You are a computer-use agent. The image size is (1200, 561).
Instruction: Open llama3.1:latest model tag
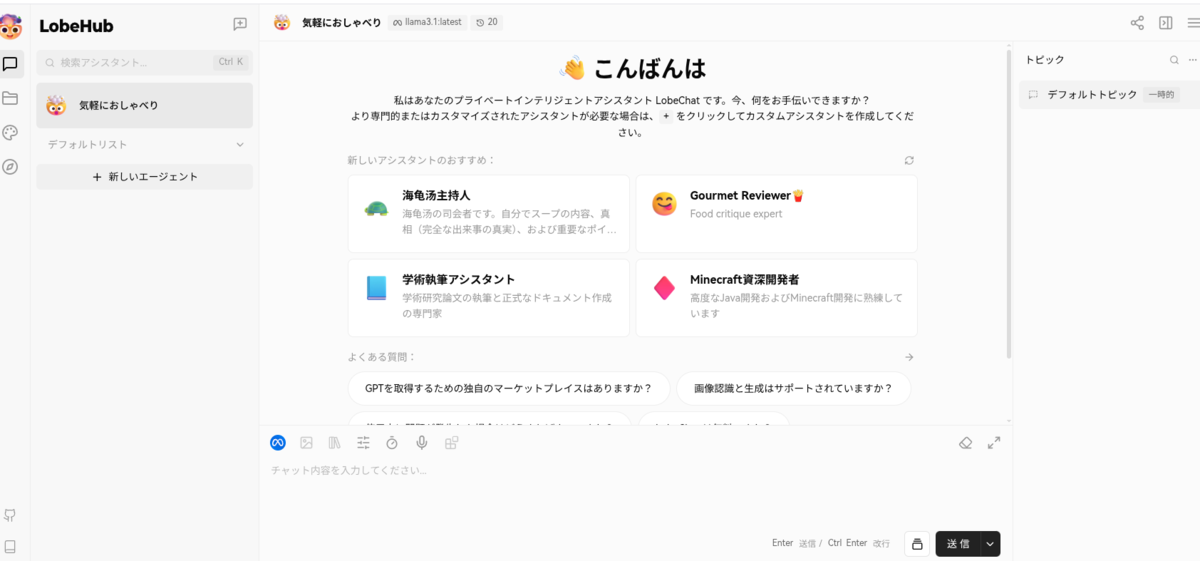point(427,22)
